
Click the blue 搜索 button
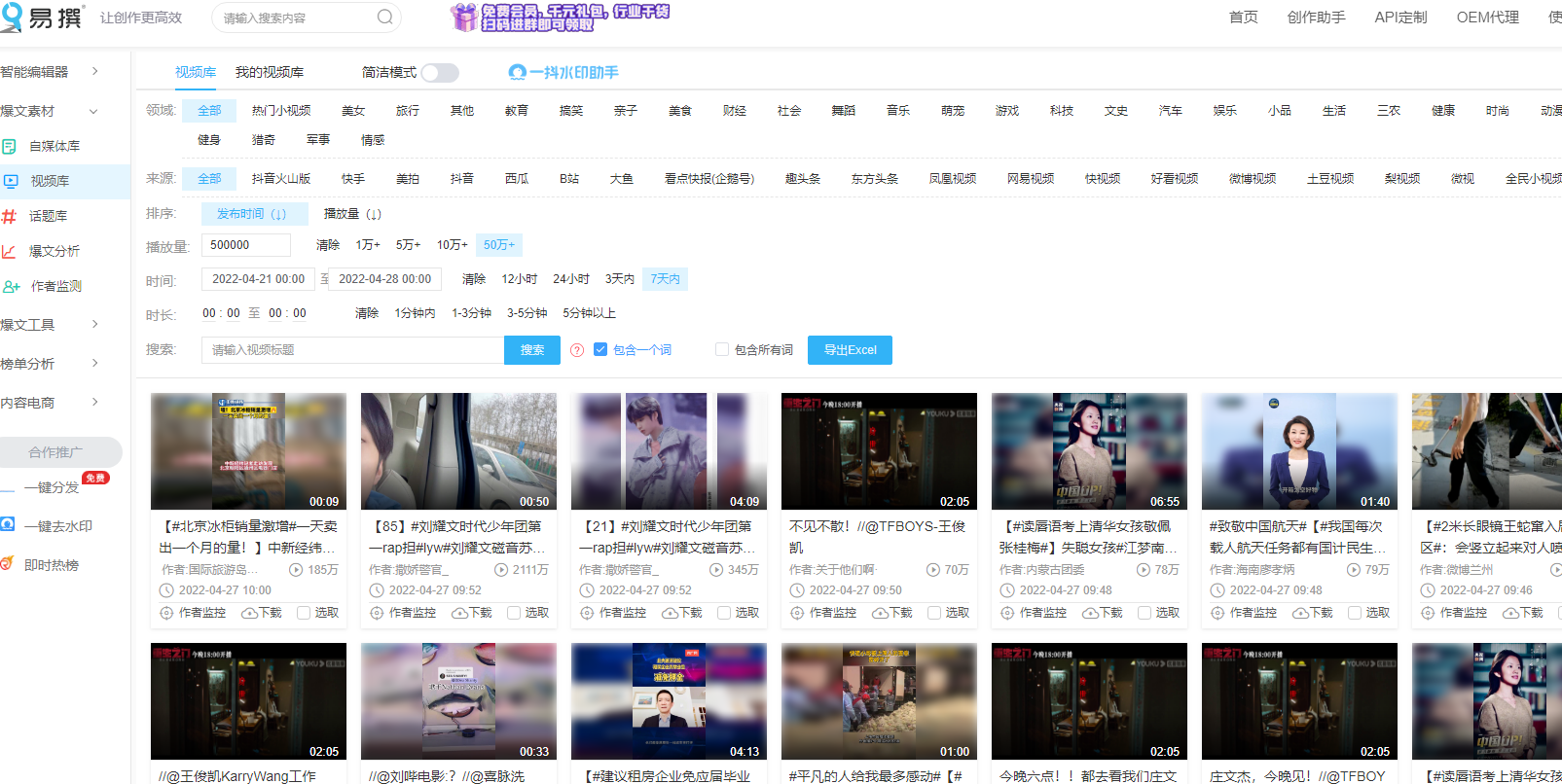coord(532,350)
